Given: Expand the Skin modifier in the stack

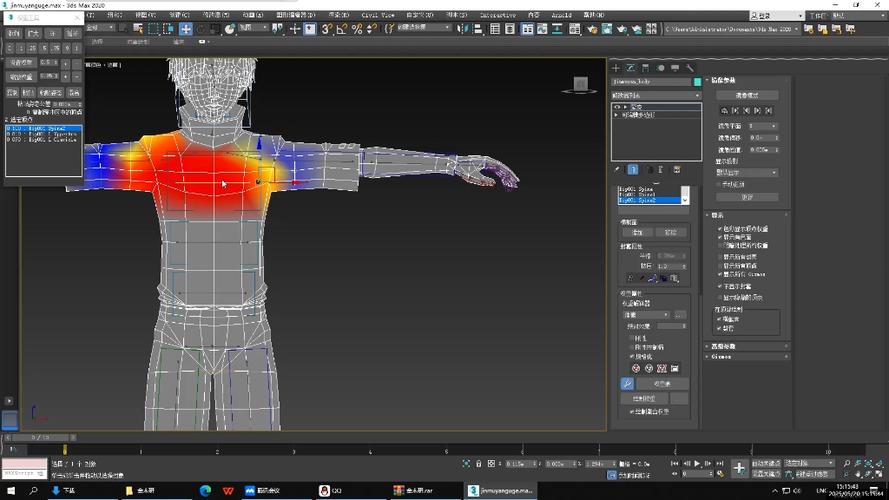Looking at the screenshot, I should 626,107.
